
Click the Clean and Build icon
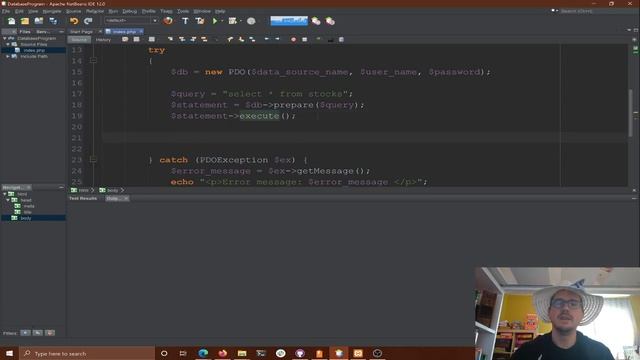pos(200,21)
